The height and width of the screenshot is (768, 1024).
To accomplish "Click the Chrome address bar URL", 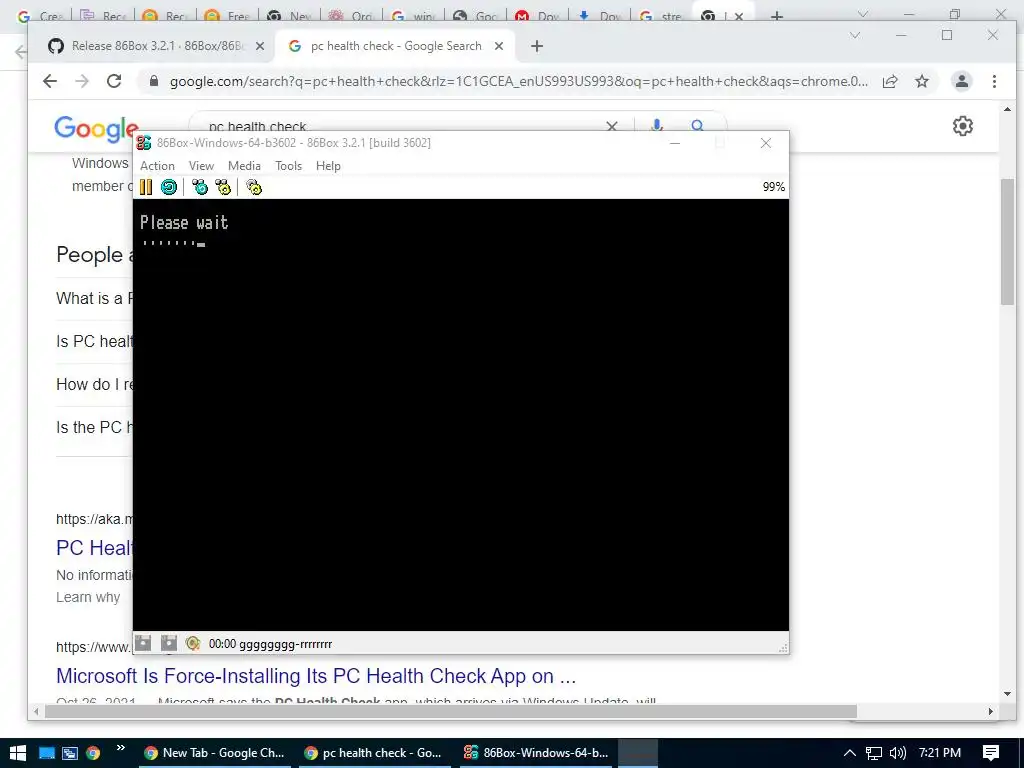I will coord(519,82).
